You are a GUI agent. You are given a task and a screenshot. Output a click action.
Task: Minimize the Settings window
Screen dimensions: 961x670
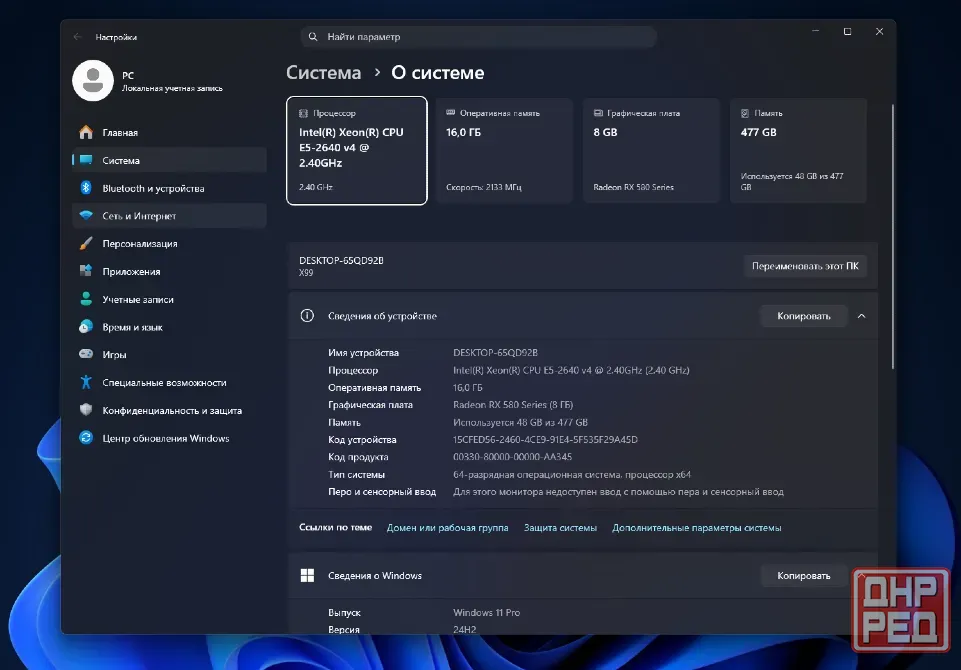tap(816, 31)
